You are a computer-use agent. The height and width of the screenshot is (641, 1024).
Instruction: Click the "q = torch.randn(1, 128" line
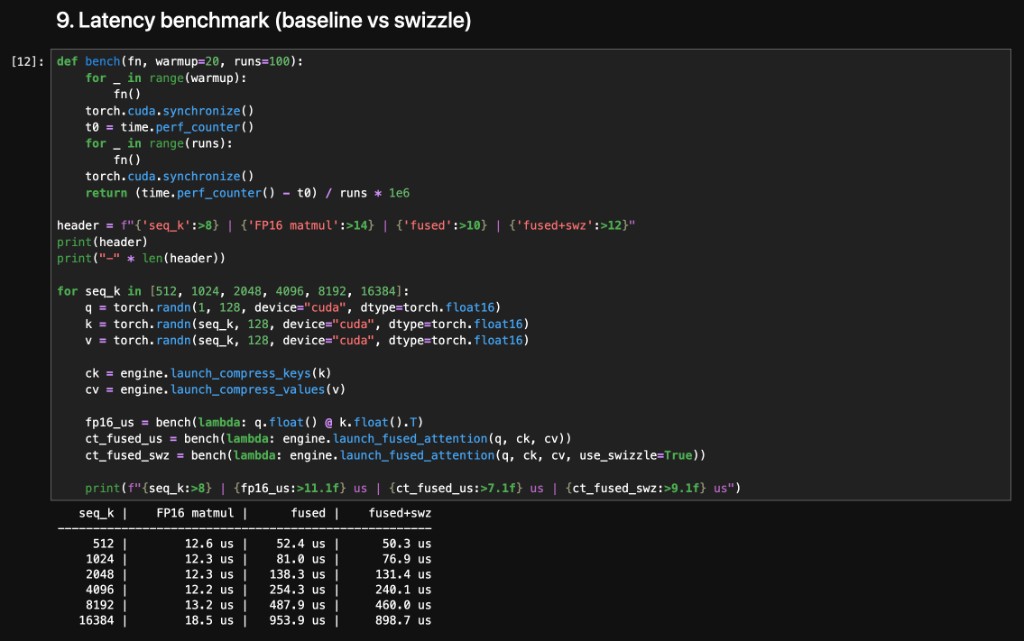pos(292,307)
